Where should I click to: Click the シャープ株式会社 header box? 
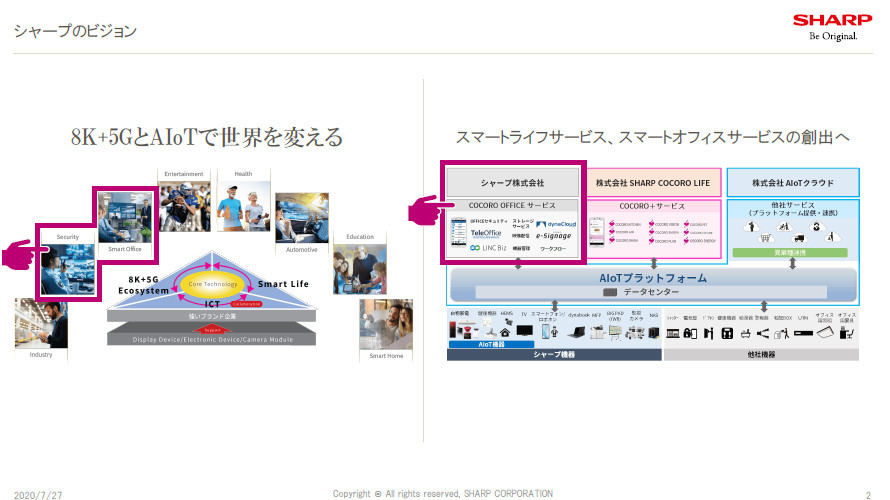[513, 183]
